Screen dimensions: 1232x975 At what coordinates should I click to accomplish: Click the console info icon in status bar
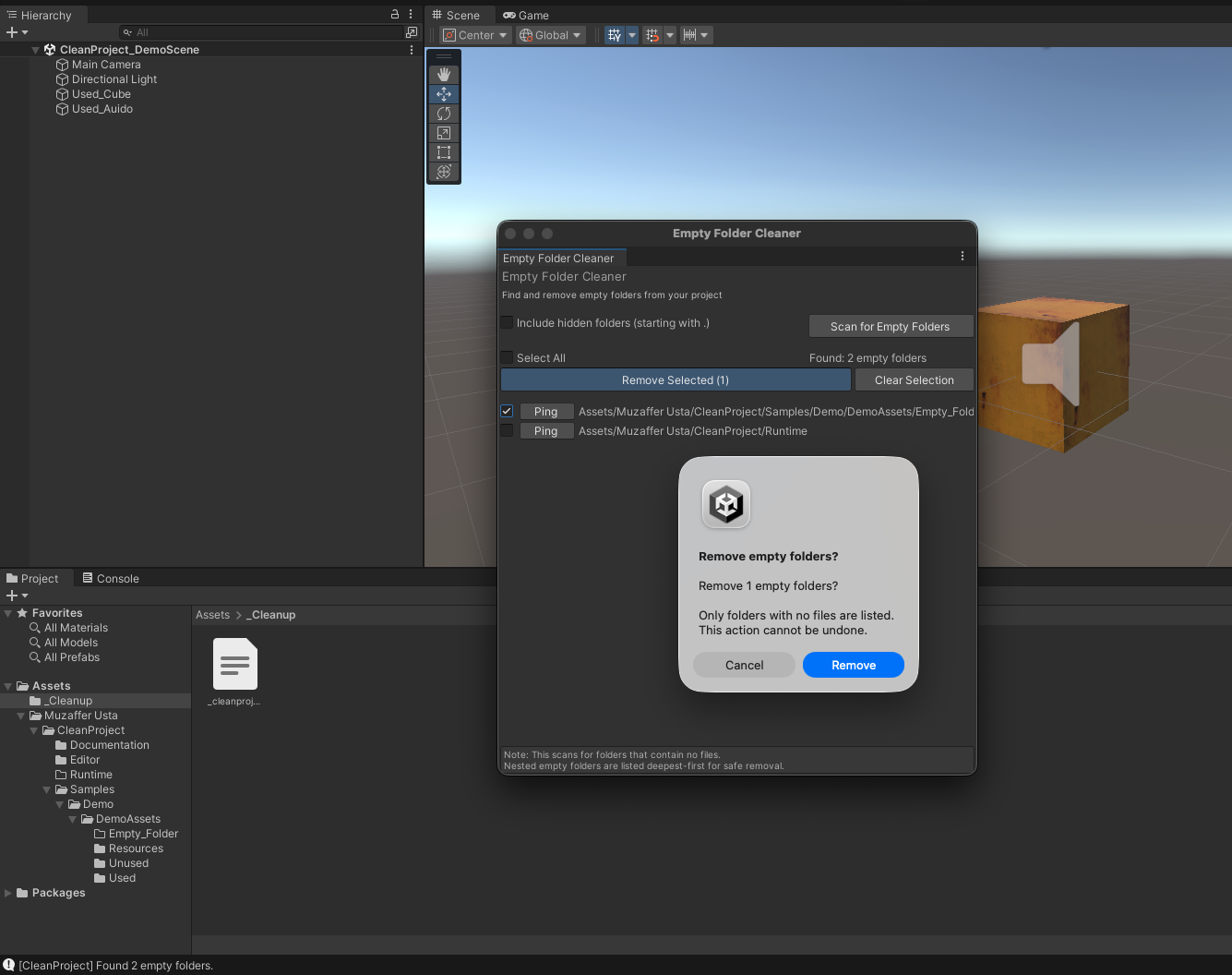click(9, 965)
